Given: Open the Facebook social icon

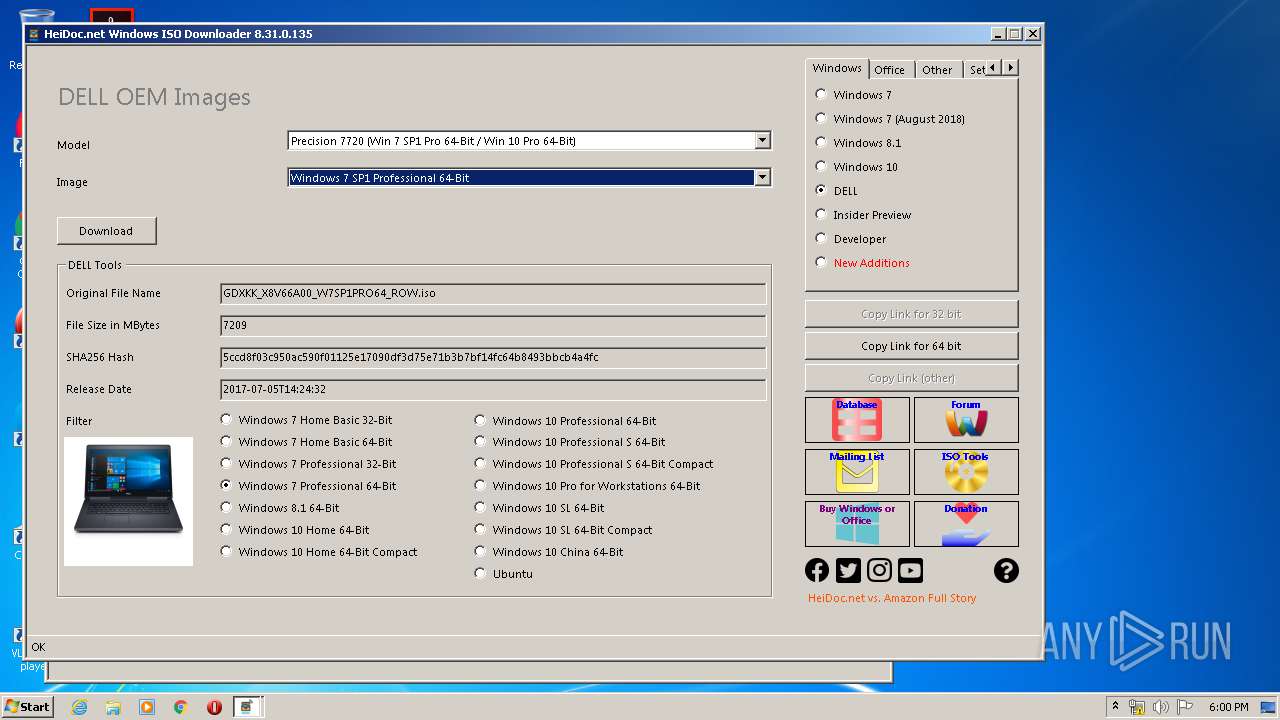Looking at the screenshot, I should tap(817, 570).
